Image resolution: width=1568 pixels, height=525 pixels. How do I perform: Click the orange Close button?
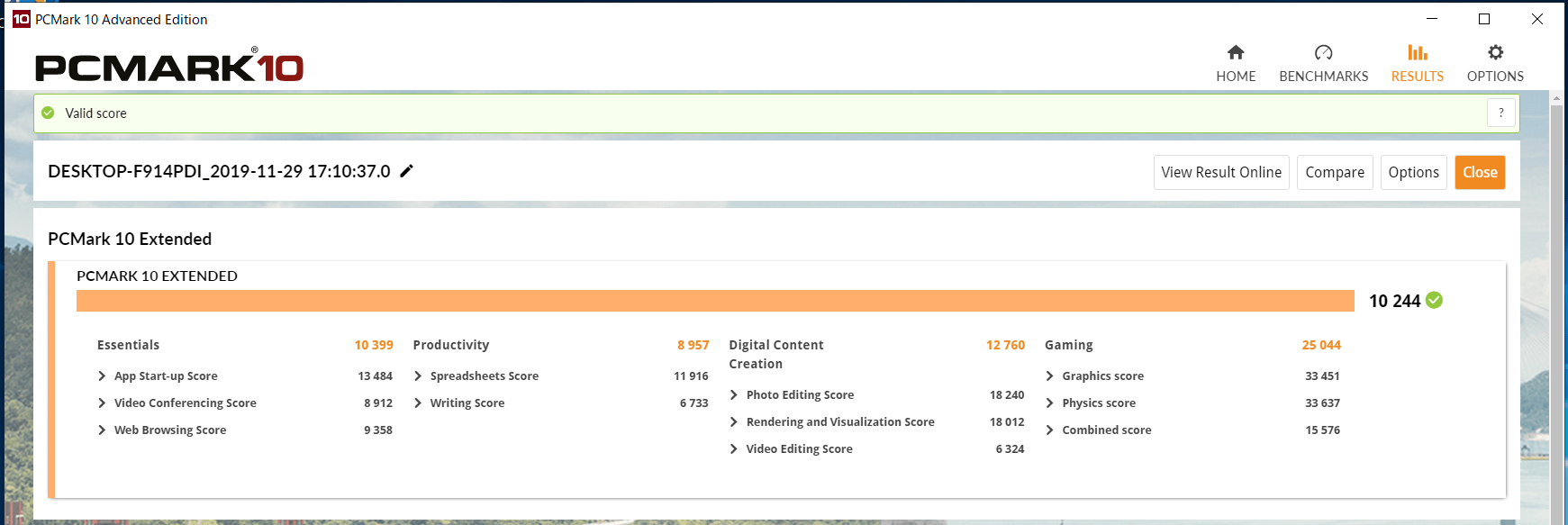point(1480,172)
